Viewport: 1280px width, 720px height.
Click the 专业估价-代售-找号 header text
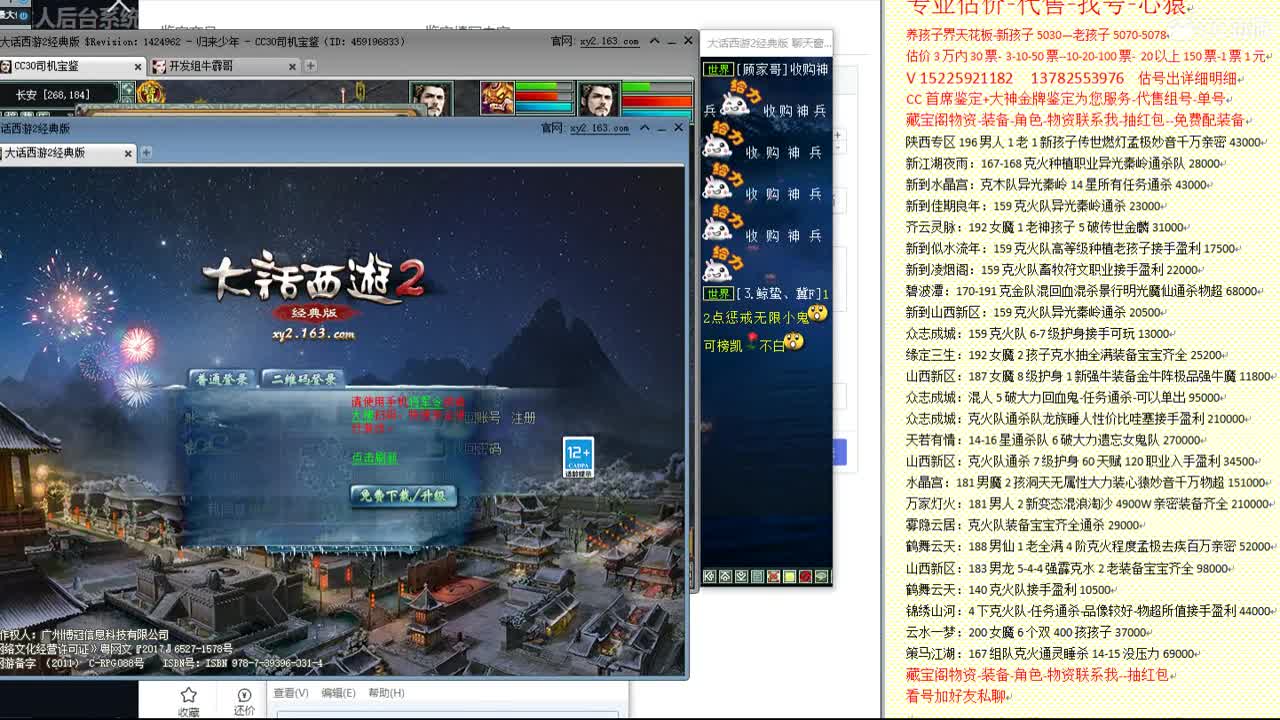[x=1046, y=8]
